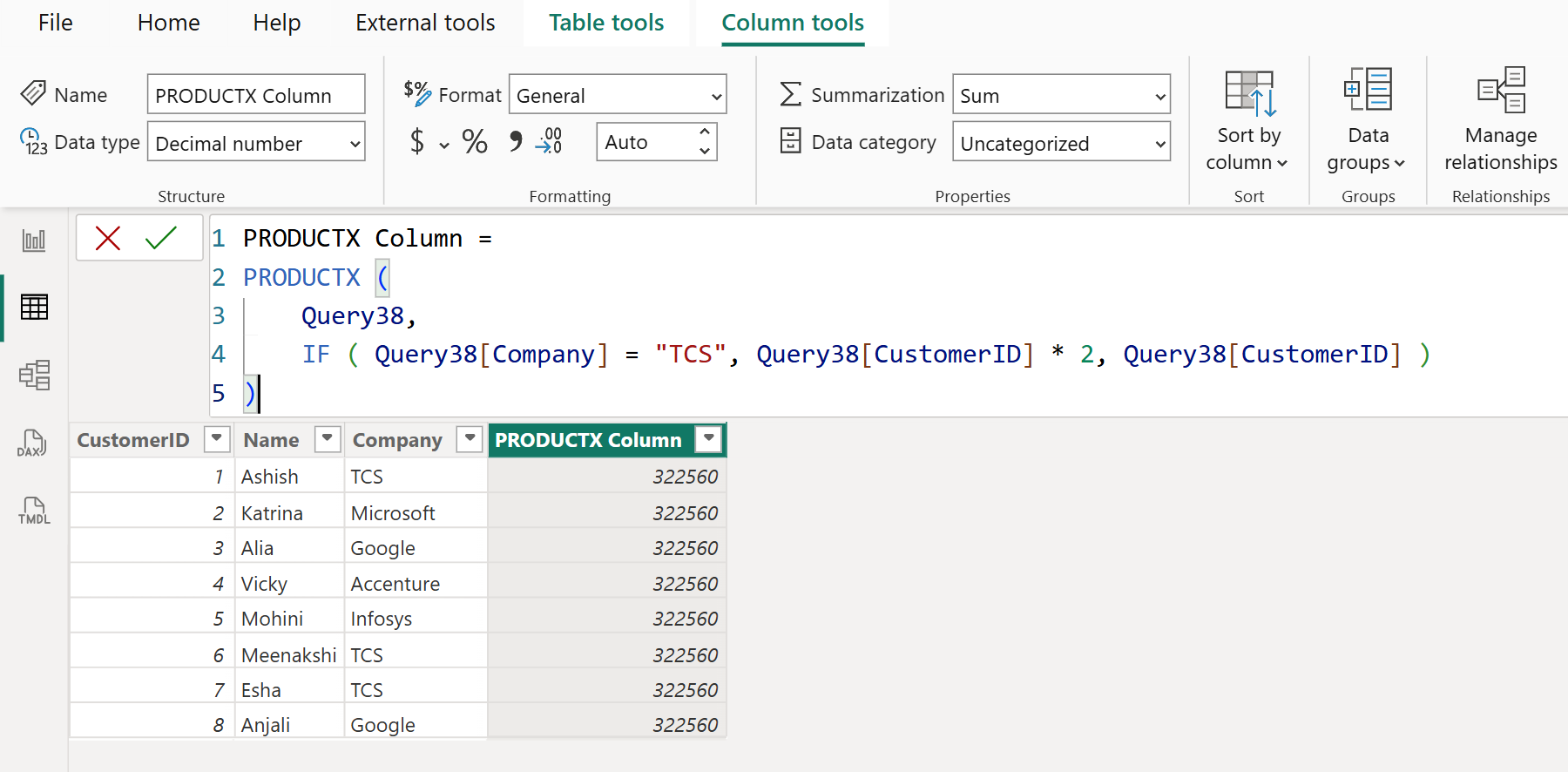Switch to the Table tools tab
Viewport: 1568px width, 772px height.
click(x=606, y=23)
